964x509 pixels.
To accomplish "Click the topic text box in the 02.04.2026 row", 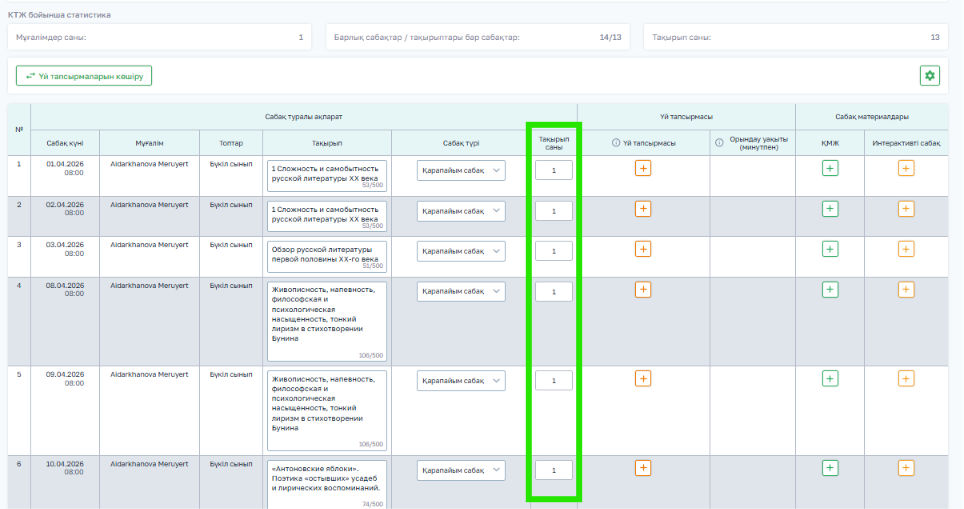I will [x=327, y=217].
